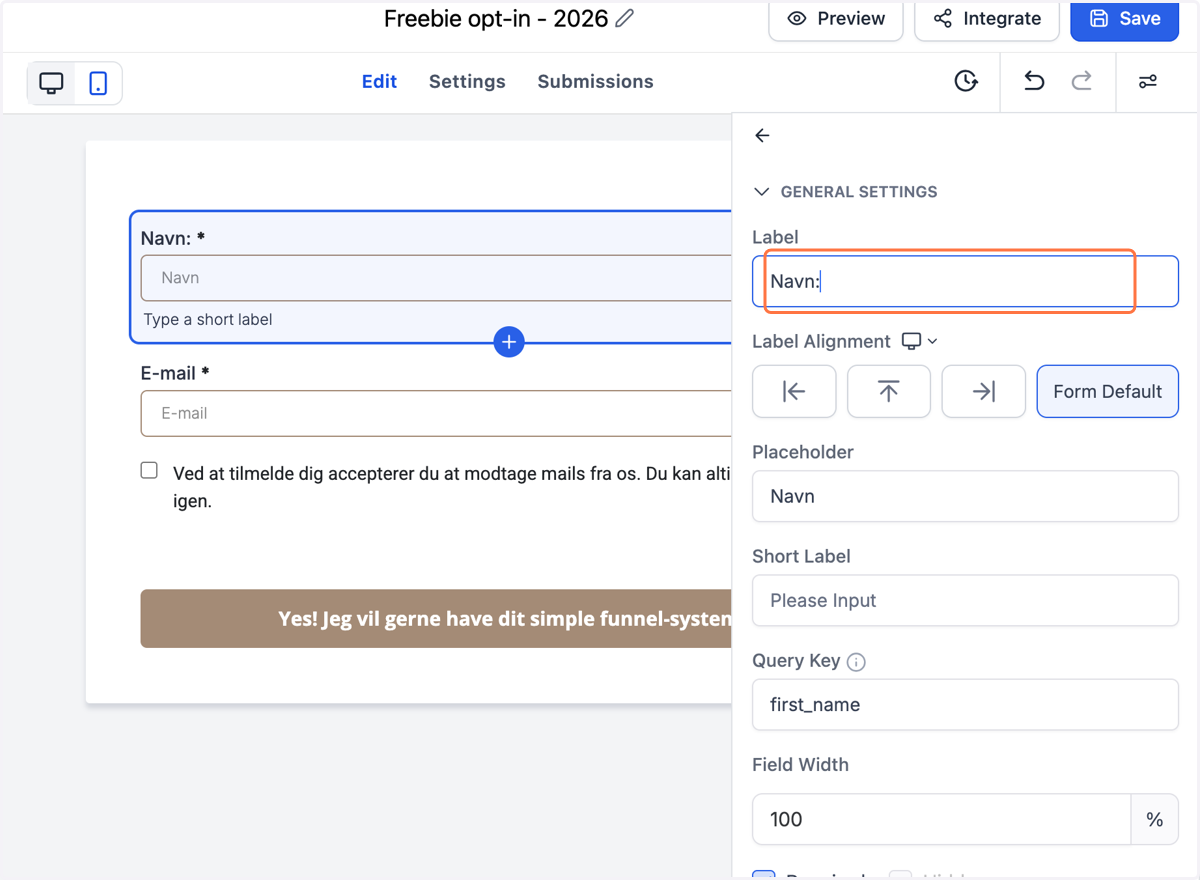Click the brown funnel-system submit button
The image size is (1200, 880).
coord(436,619)
